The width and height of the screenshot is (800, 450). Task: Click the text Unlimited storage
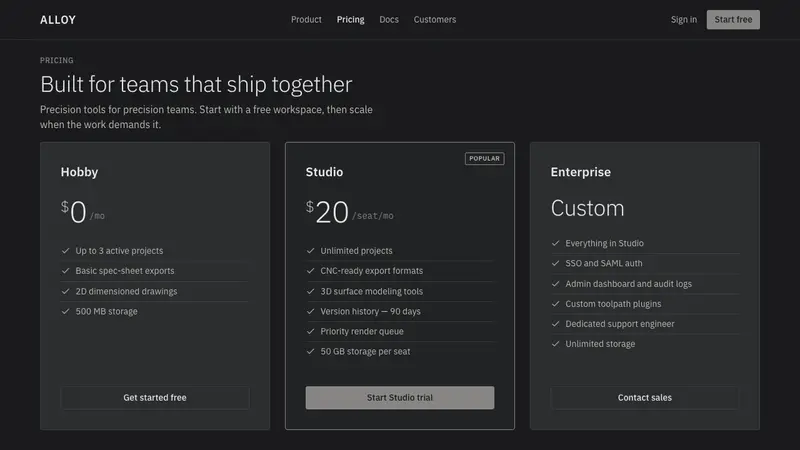point(601,344)
